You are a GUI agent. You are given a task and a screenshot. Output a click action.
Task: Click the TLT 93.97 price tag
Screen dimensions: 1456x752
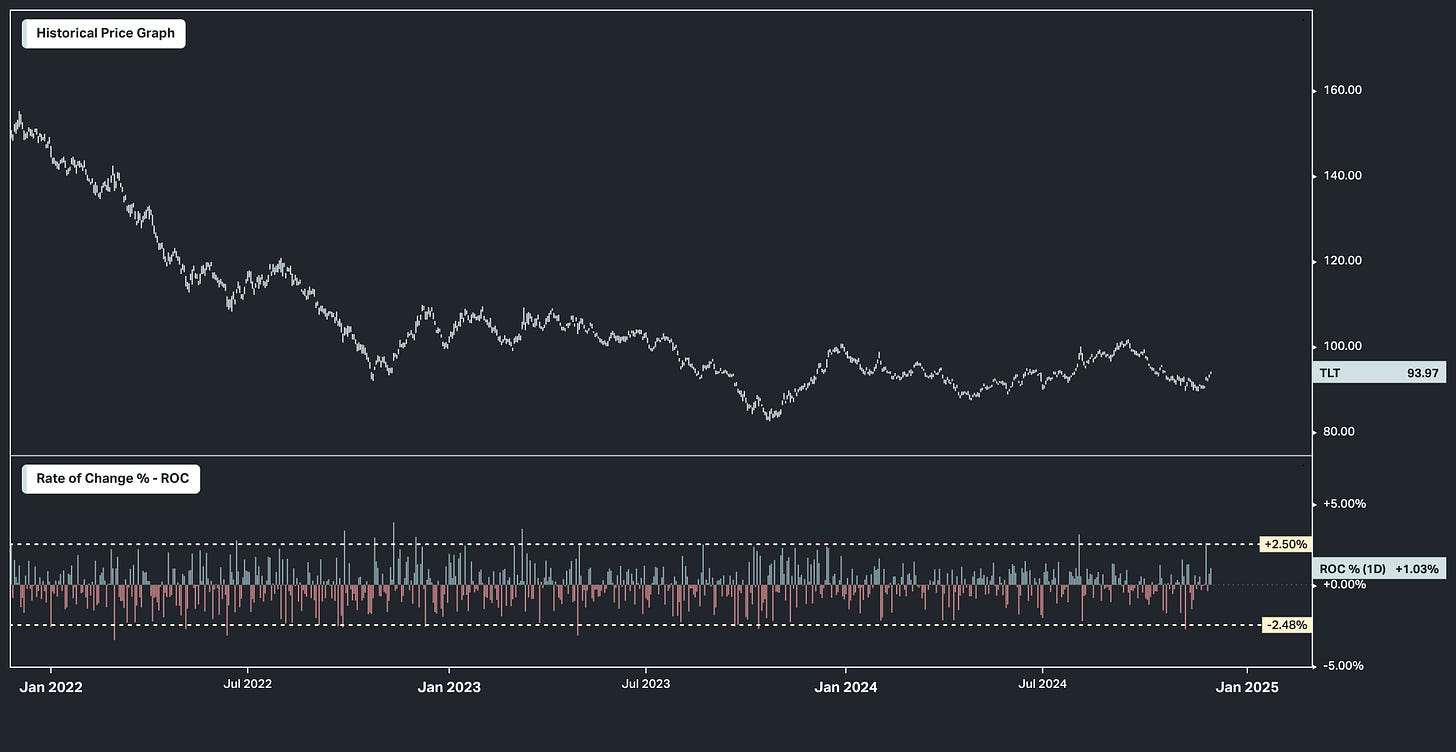(x=1380, y=373)
